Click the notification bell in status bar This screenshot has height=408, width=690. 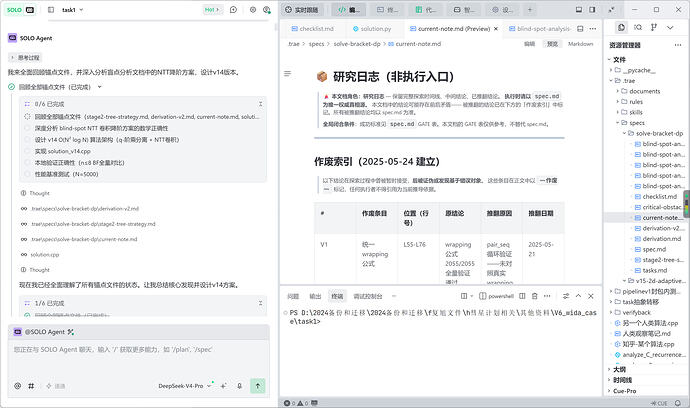tap(678, 403)
